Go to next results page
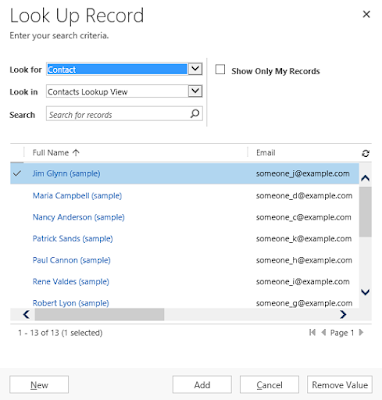 pyautogui.click(x=361, y=332)
